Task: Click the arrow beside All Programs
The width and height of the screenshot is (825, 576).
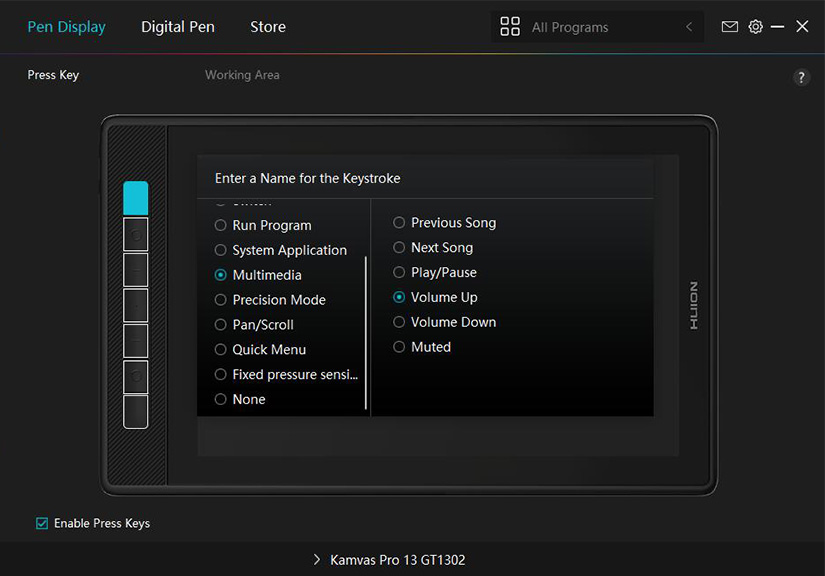Action: pos(689,27)
